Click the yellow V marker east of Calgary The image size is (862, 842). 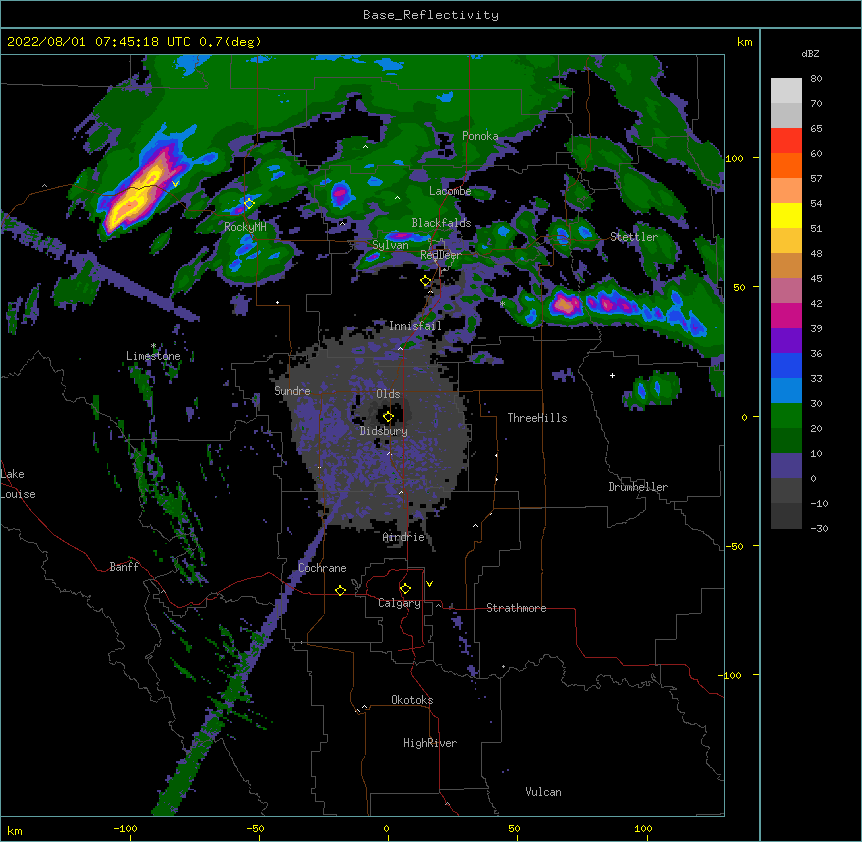429,584
